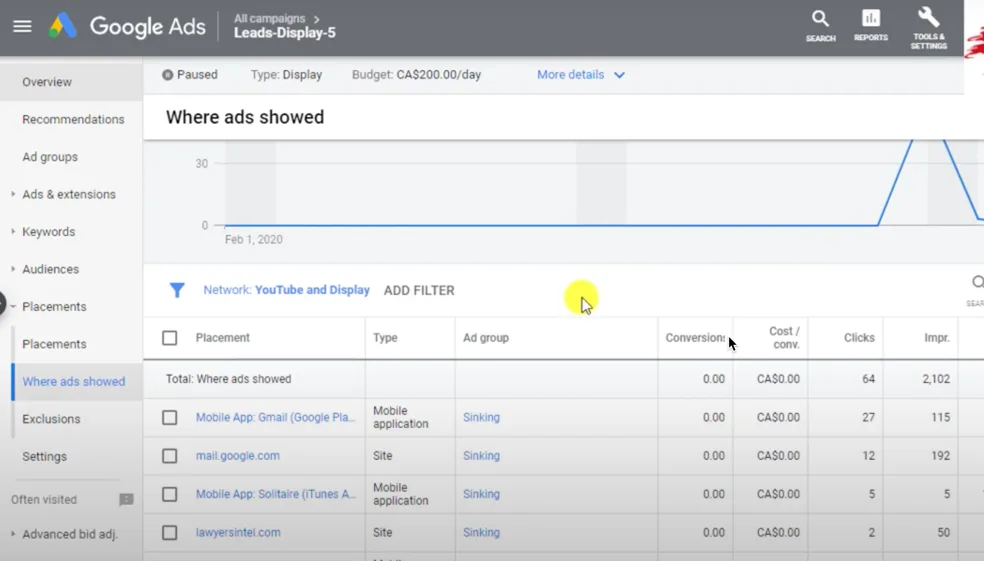Sort by the Placement column header
Screen dimensions: 984x561
pyautogui.click(x=223, y=338)
